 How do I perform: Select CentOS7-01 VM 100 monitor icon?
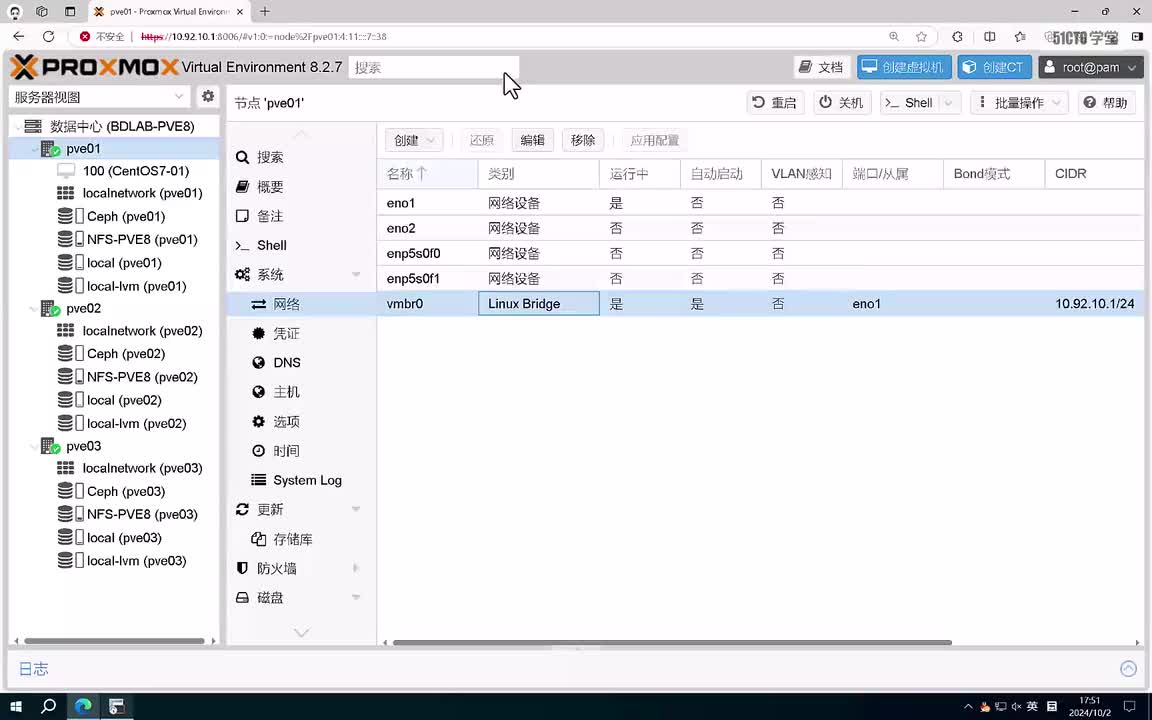66,170
